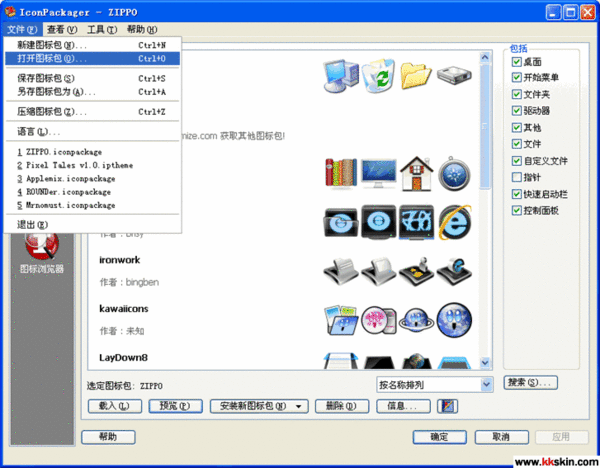This screenshot has width=600, height=468.
Task: Open the 工具 menu
Action: tap(102, 29)
